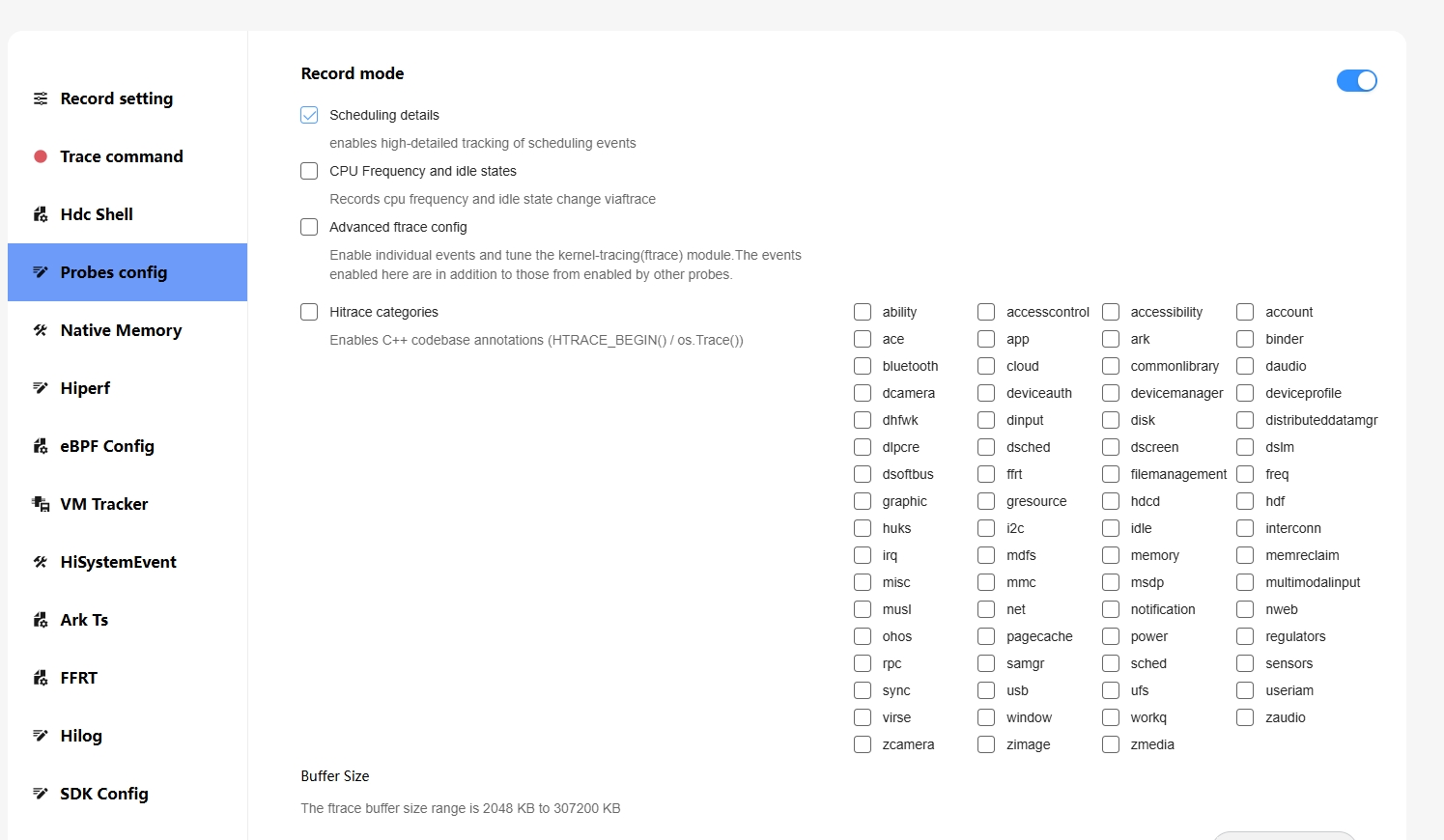Turn off the Record mode switch
This screenshot has width=1444, height=840.
point(1356,81)
